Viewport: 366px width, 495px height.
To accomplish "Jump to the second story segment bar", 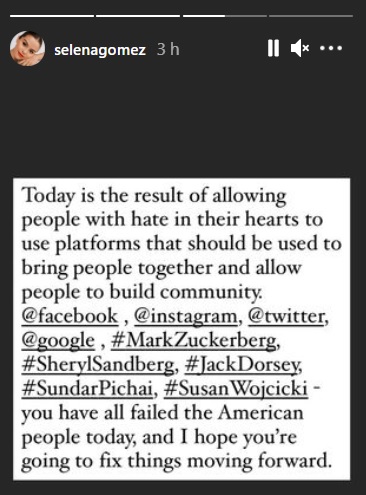I will pyautogui.click(x=138, y=16).
